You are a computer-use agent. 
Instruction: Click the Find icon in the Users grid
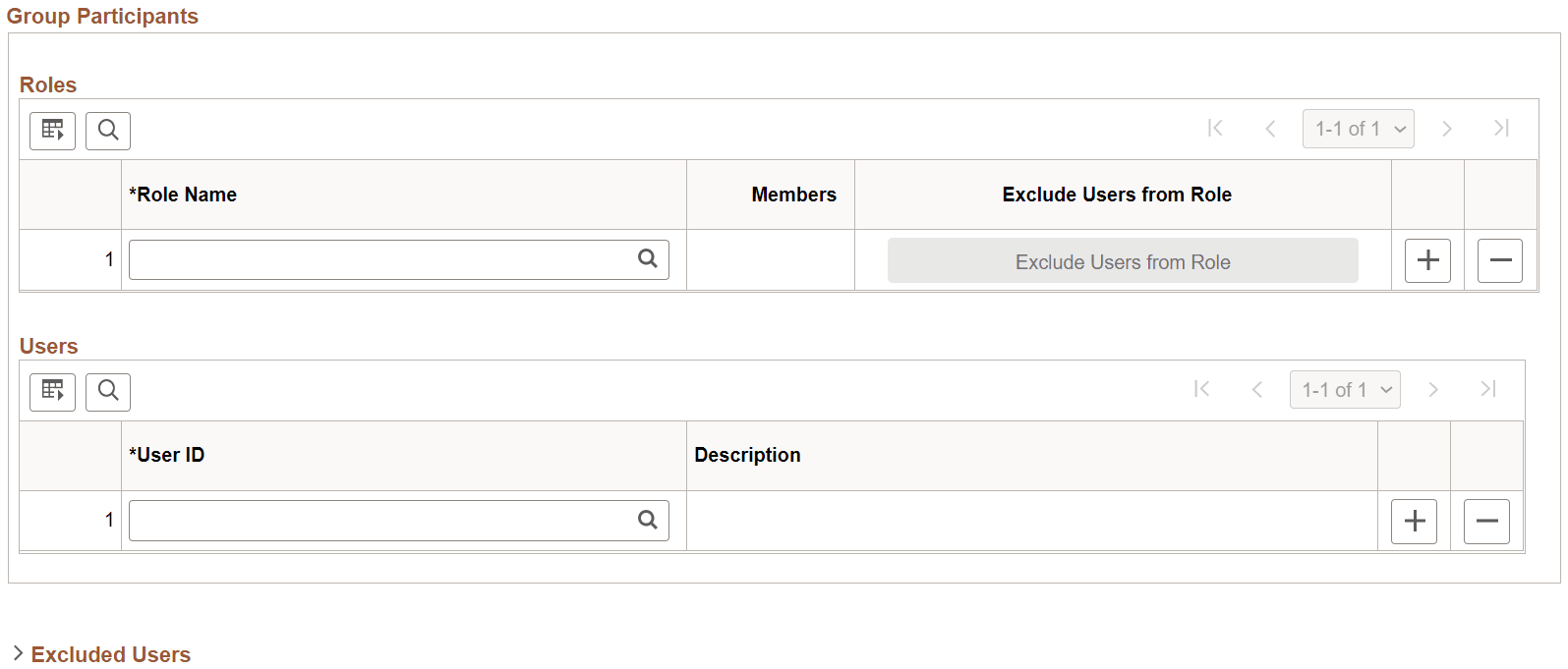click(x=108, y=391)
